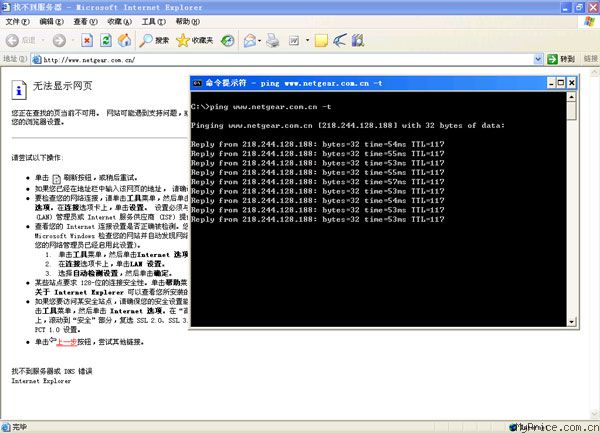Click the Edit with Word icon
Image resolution: width=600 pixels, height=433 pixels.
click(294, 40)
